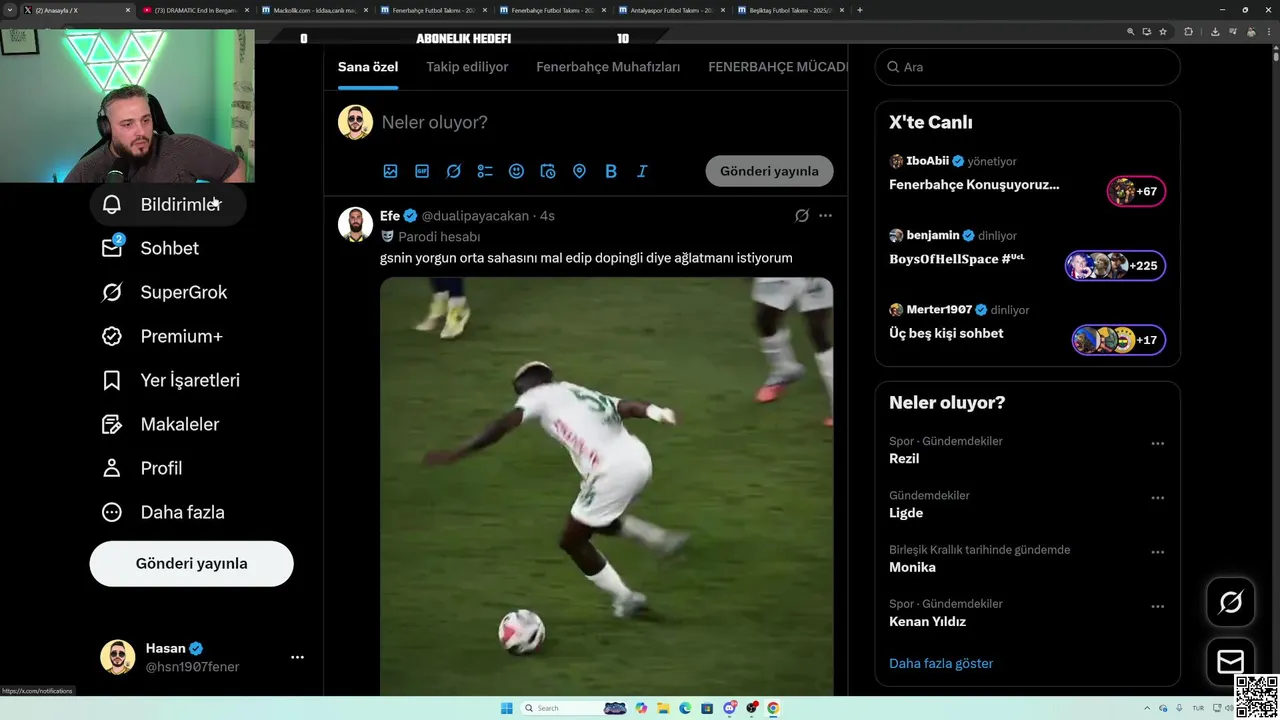The image size is (1280, 720).
Task: Go to Profil page
Action: pyautogui.click(x=143, y=468)
